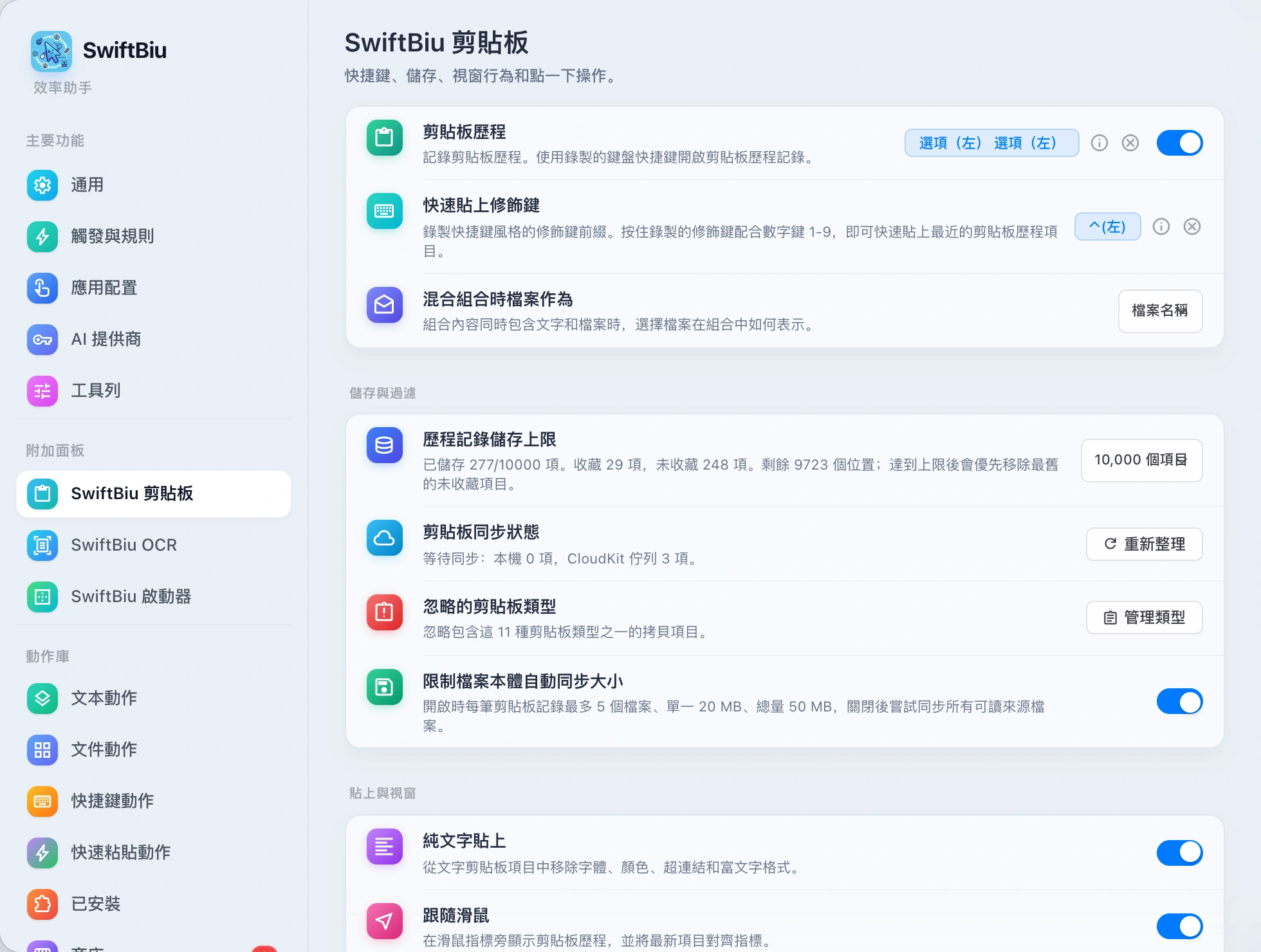Go to AI 提供商 settings

pos(153,340)
